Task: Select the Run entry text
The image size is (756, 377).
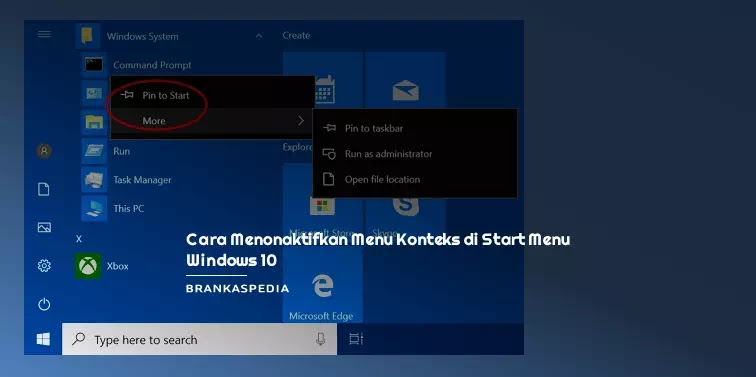Action: [122, 151]
